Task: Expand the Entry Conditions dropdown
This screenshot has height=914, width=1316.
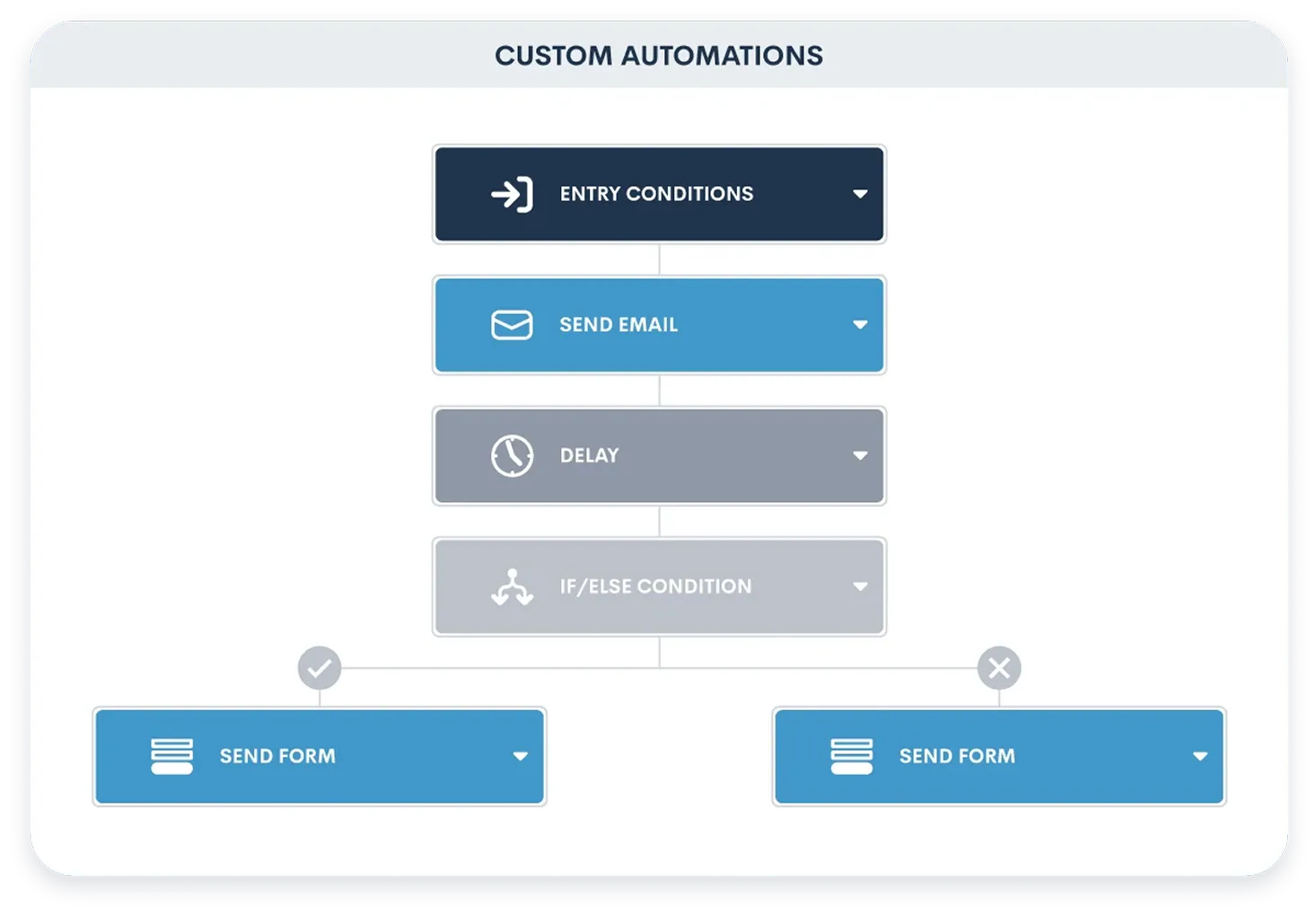Action: tap(859, 193)
